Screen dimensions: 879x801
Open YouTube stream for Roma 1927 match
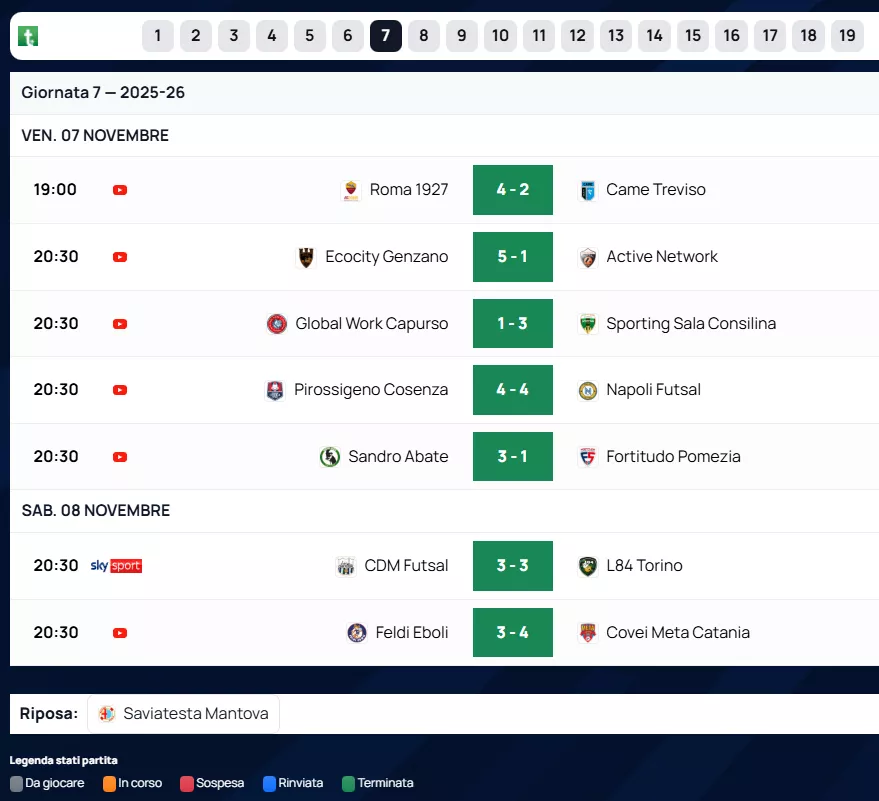pos(120,190)
